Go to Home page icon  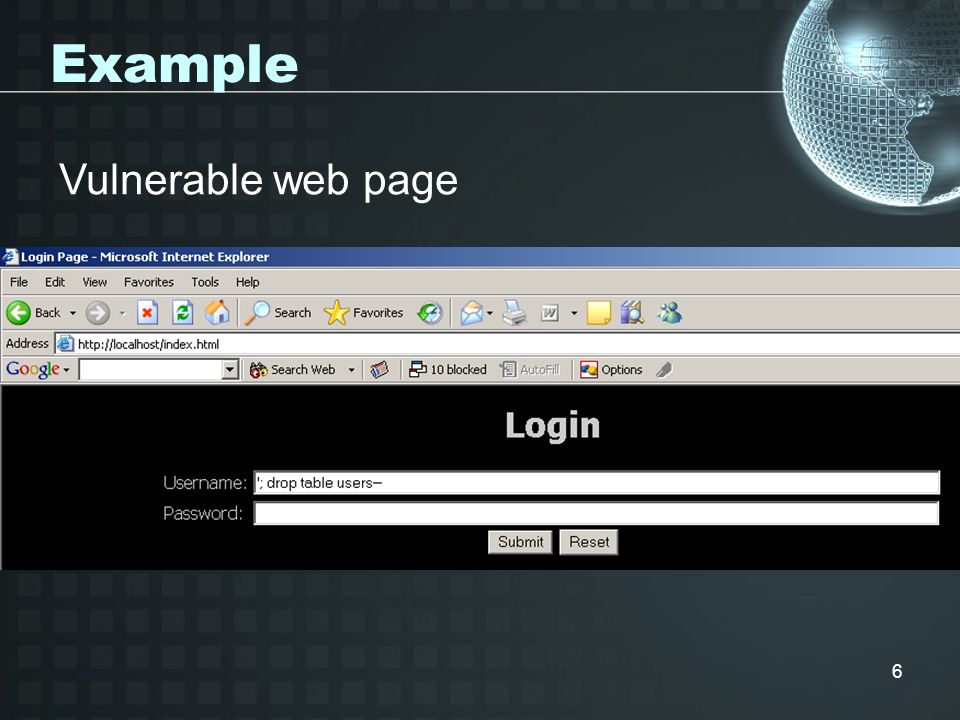[x=217, y=313]
